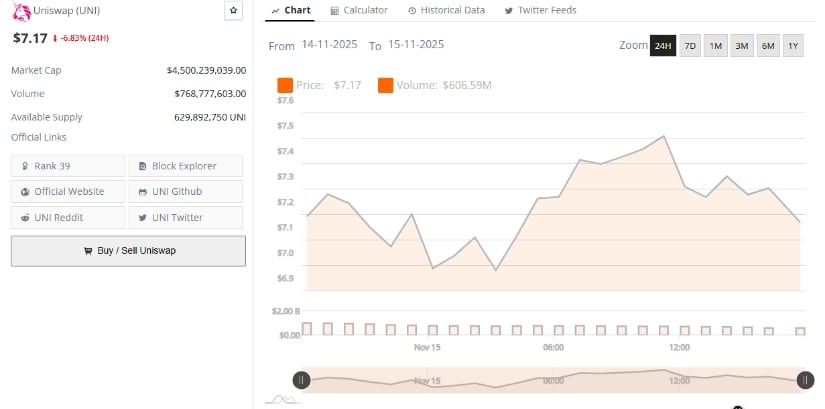Viewport: 825px width, 409px height.
Task: Visit the Official Website link
Action: point(68,191)
